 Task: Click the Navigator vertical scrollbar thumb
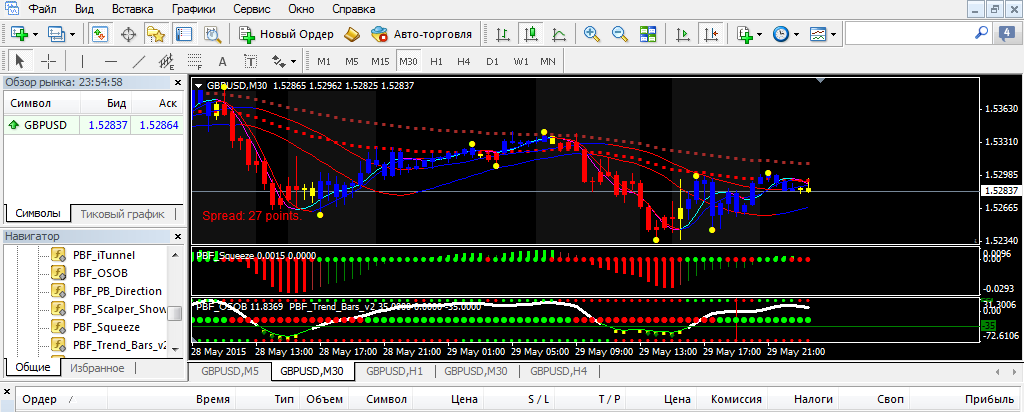point(174,314)
